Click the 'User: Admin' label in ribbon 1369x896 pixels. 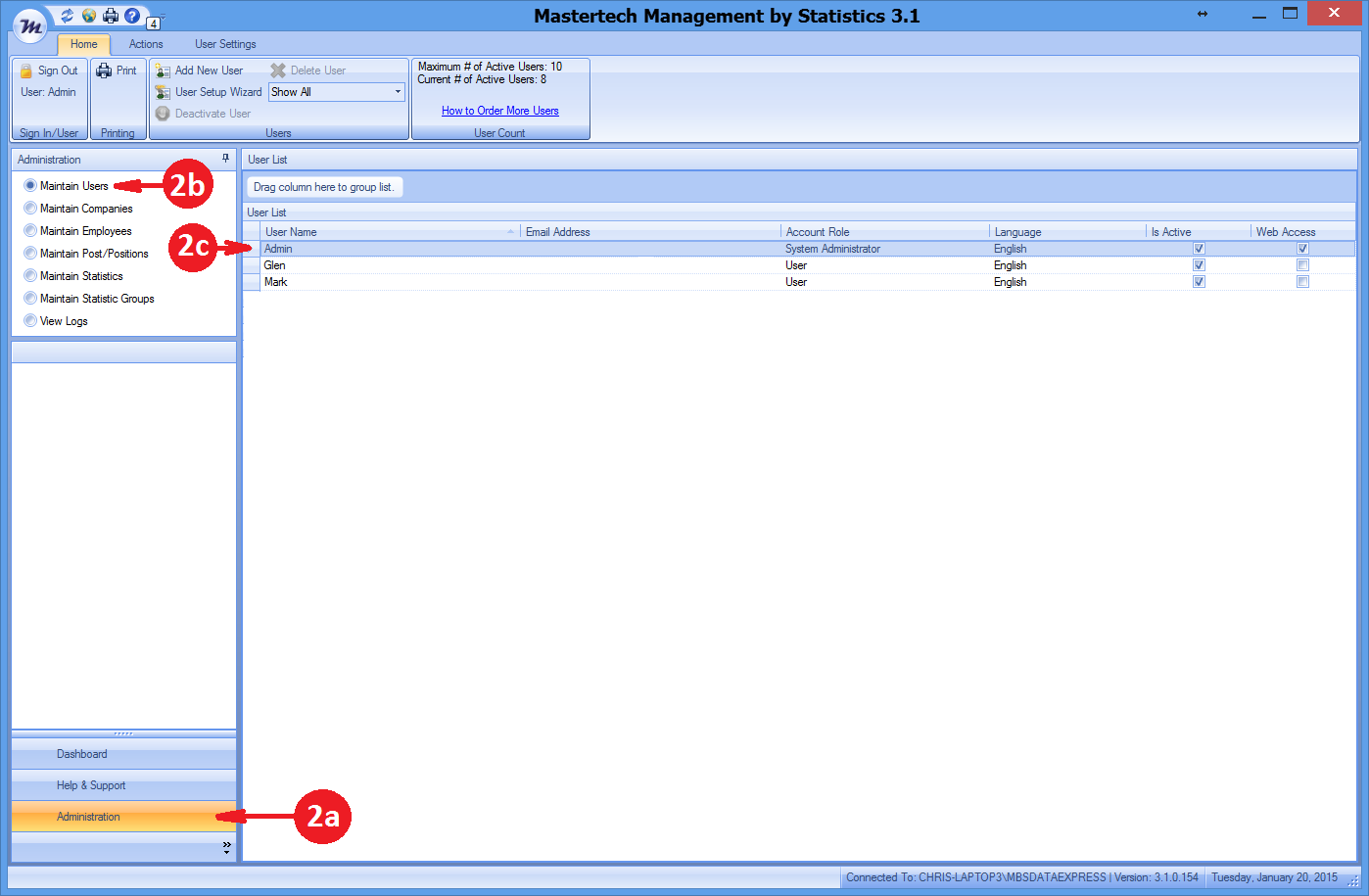pyautogui.click(x=48, y=92)
